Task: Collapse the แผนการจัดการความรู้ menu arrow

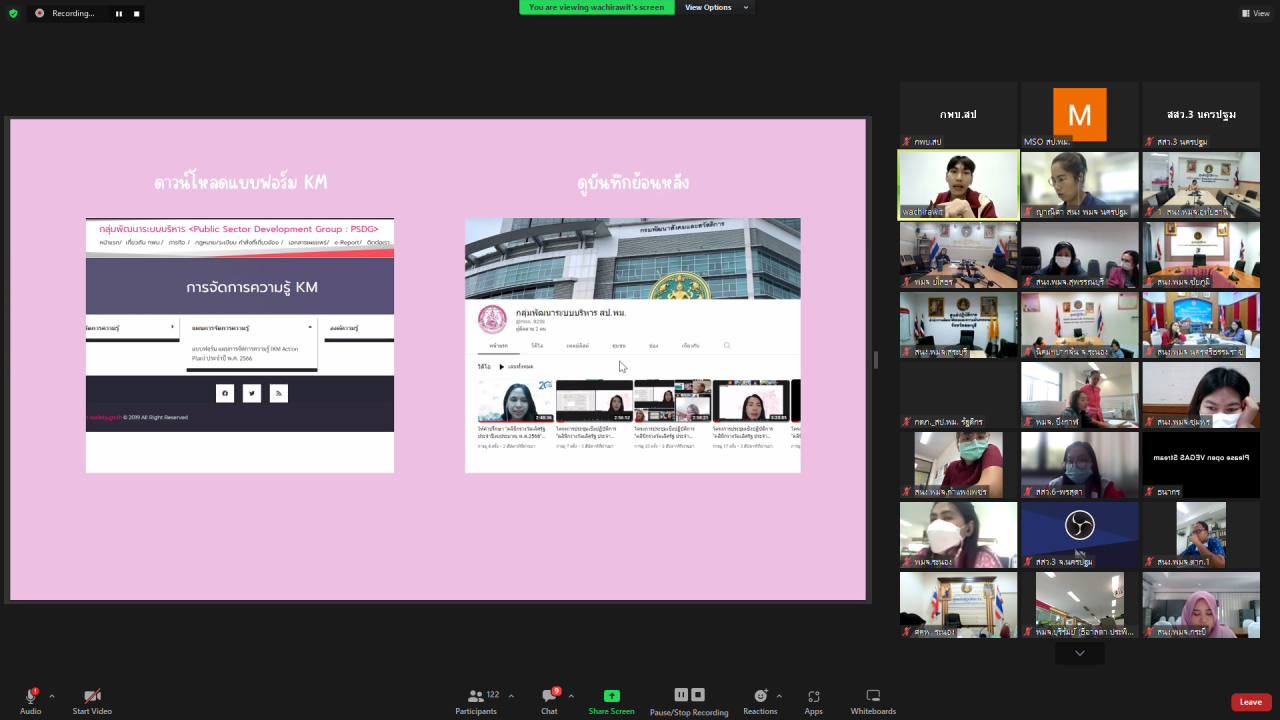Action: [x=310, y=327]
